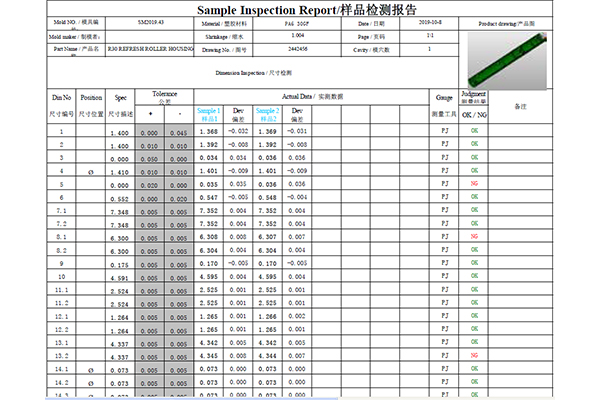Select the drawing number cell 2442456
This screenshot has width=600, height=400.
click(297, 49)
